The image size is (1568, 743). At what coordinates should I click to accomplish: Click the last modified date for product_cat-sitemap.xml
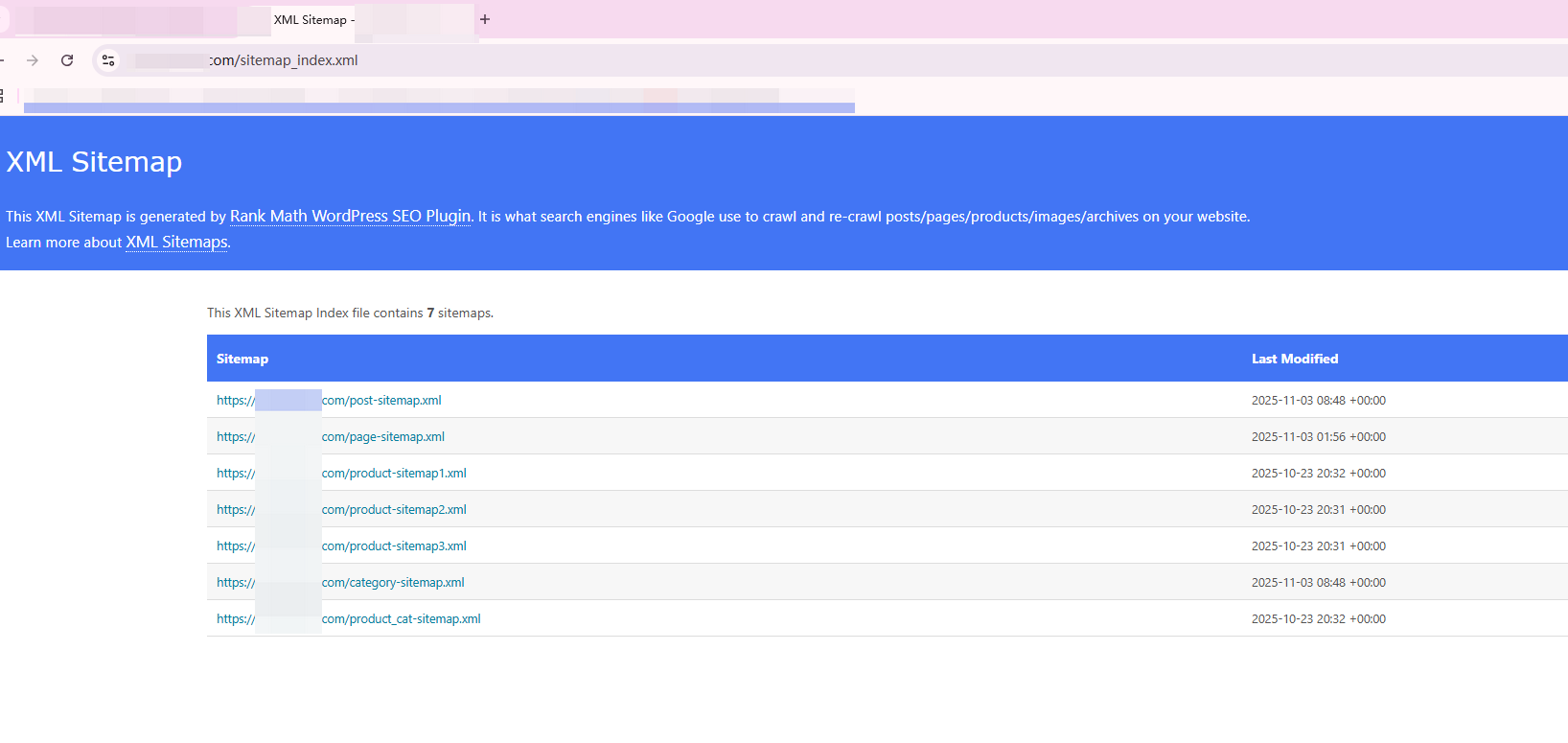coord(1318,619)
